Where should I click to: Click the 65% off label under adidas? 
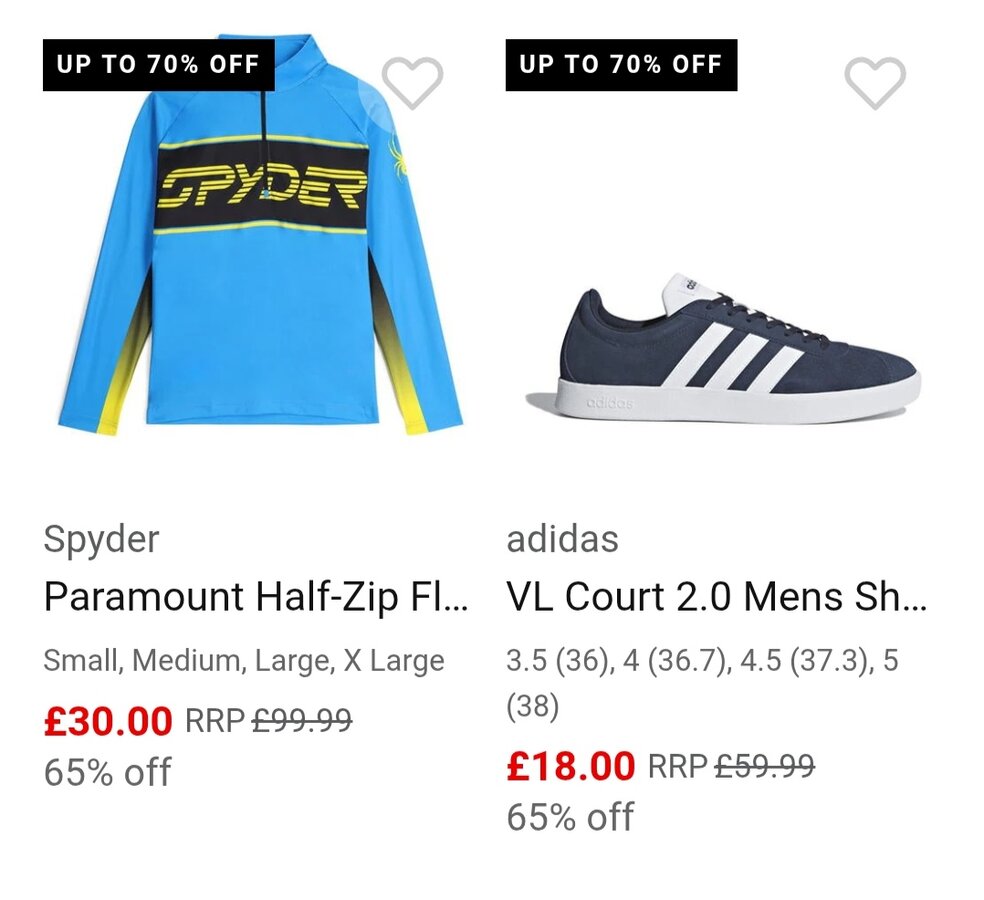coord(570,817)
